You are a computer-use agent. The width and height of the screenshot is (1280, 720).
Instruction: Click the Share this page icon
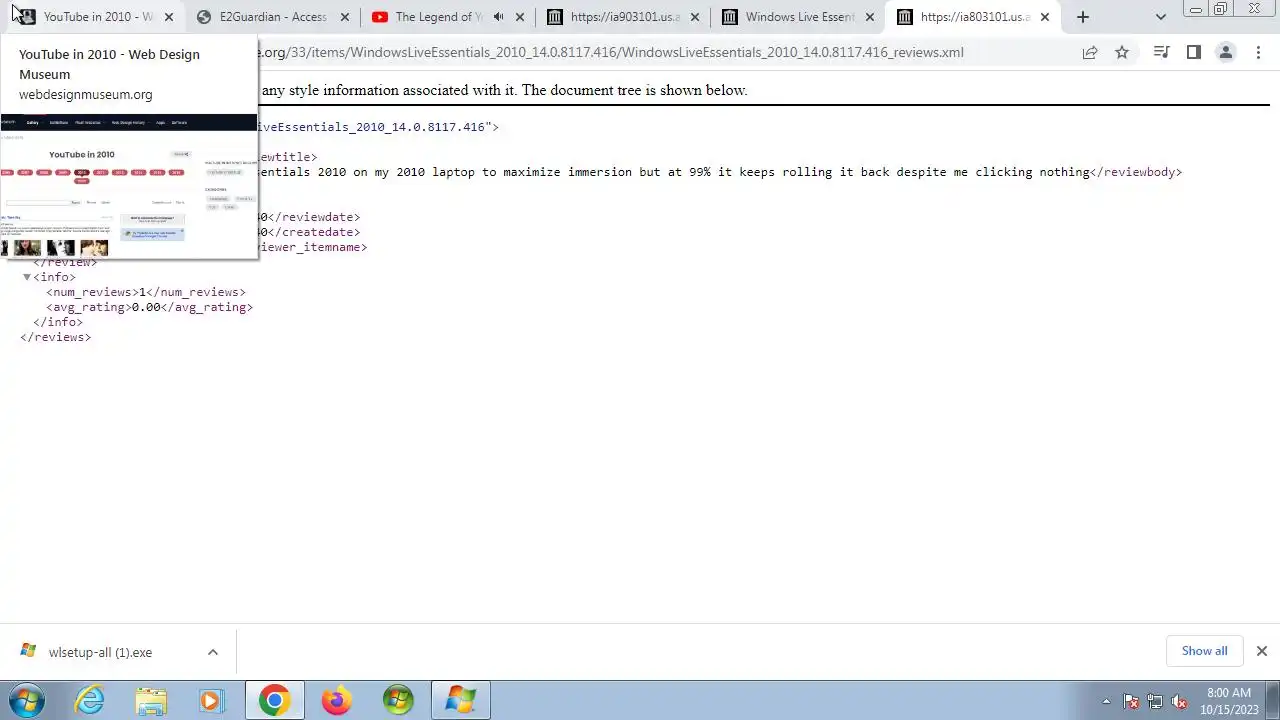[x=1090, y=52]
